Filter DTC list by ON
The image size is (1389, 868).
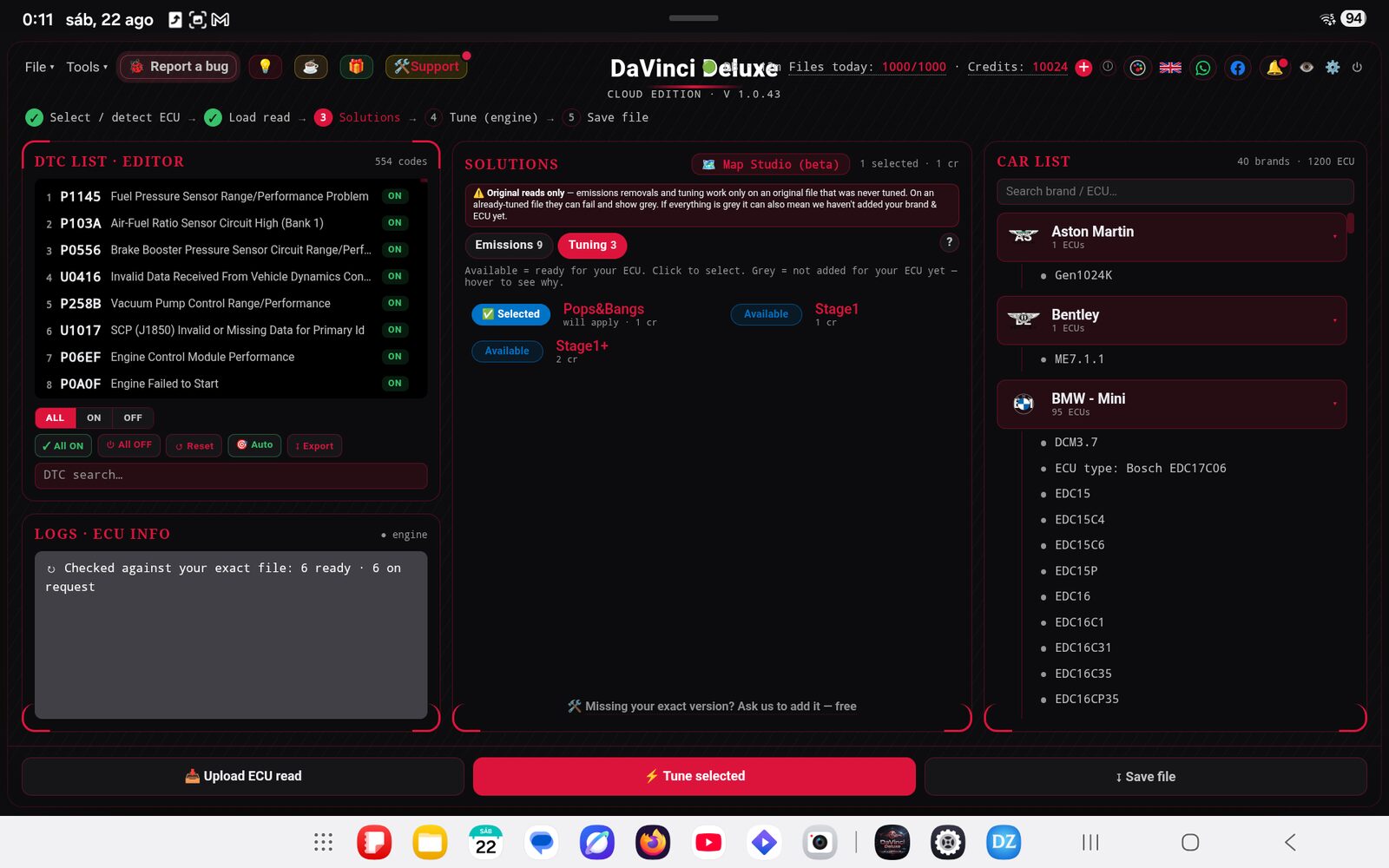[94, 418]
